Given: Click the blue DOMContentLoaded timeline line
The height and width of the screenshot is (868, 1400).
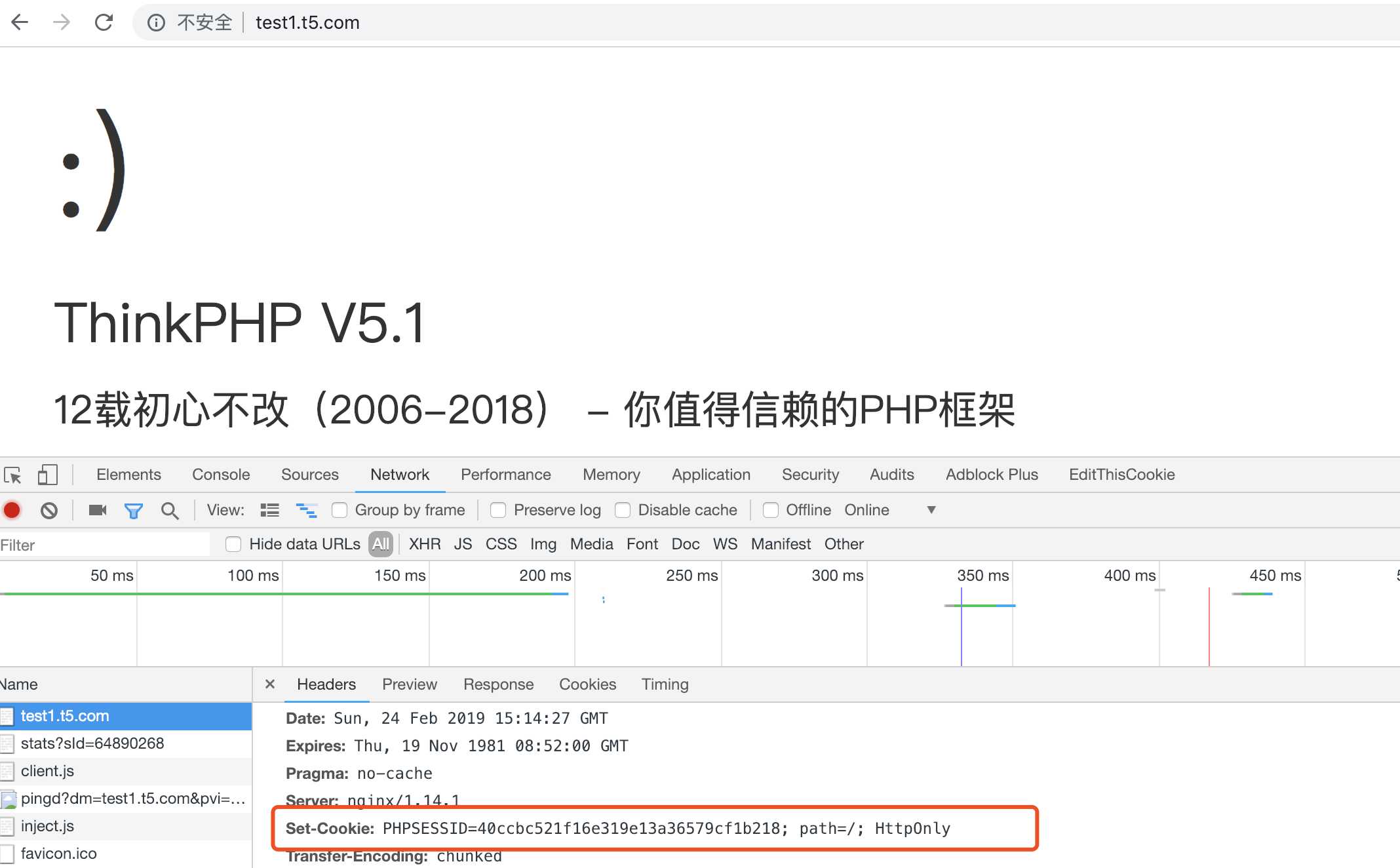Looking at the screenshot, I should tap(962, 626).
